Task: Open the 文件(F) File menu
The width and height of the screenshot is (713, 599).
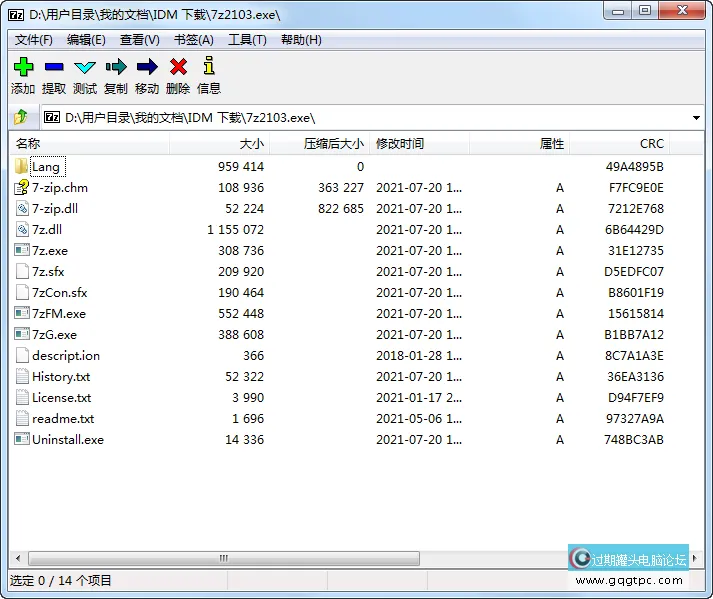Action: point(34,40)
